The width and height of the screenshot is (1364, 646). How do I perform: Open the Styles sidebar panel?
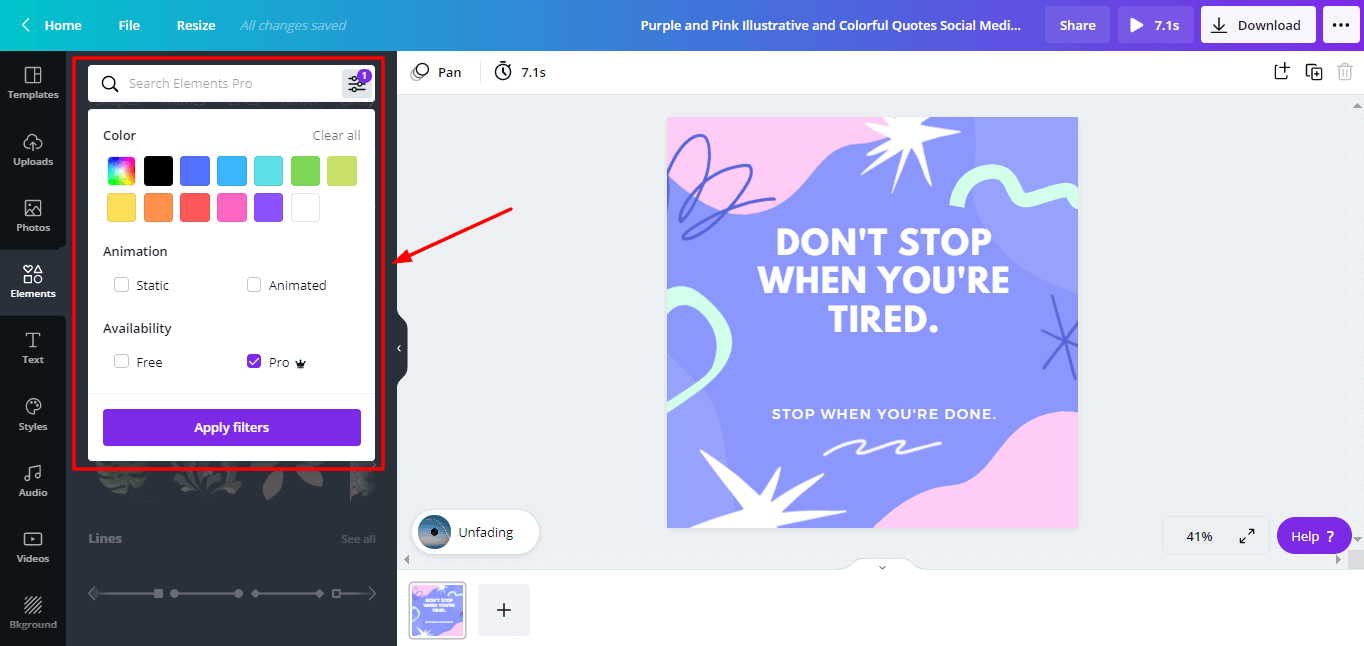tap(33, 413)
